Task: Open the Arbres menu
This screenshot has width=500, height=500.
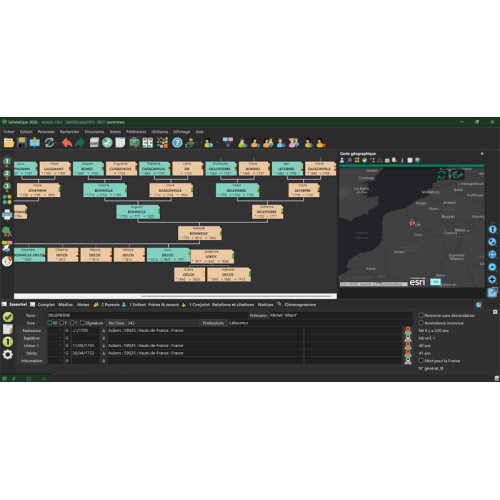Action: tap(115, 132)
